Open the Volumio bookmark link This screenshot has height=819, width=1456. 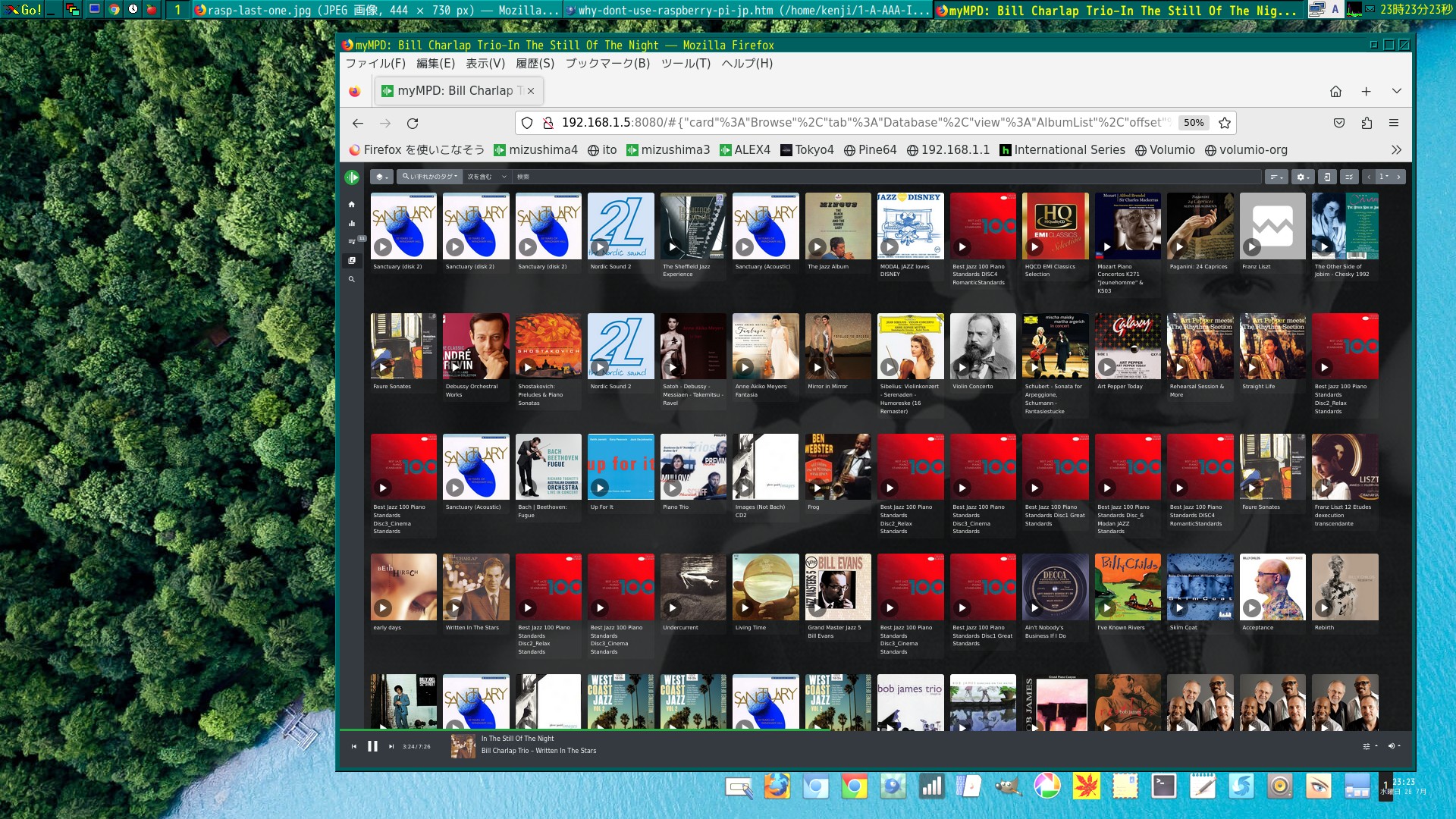point(1164,150)
